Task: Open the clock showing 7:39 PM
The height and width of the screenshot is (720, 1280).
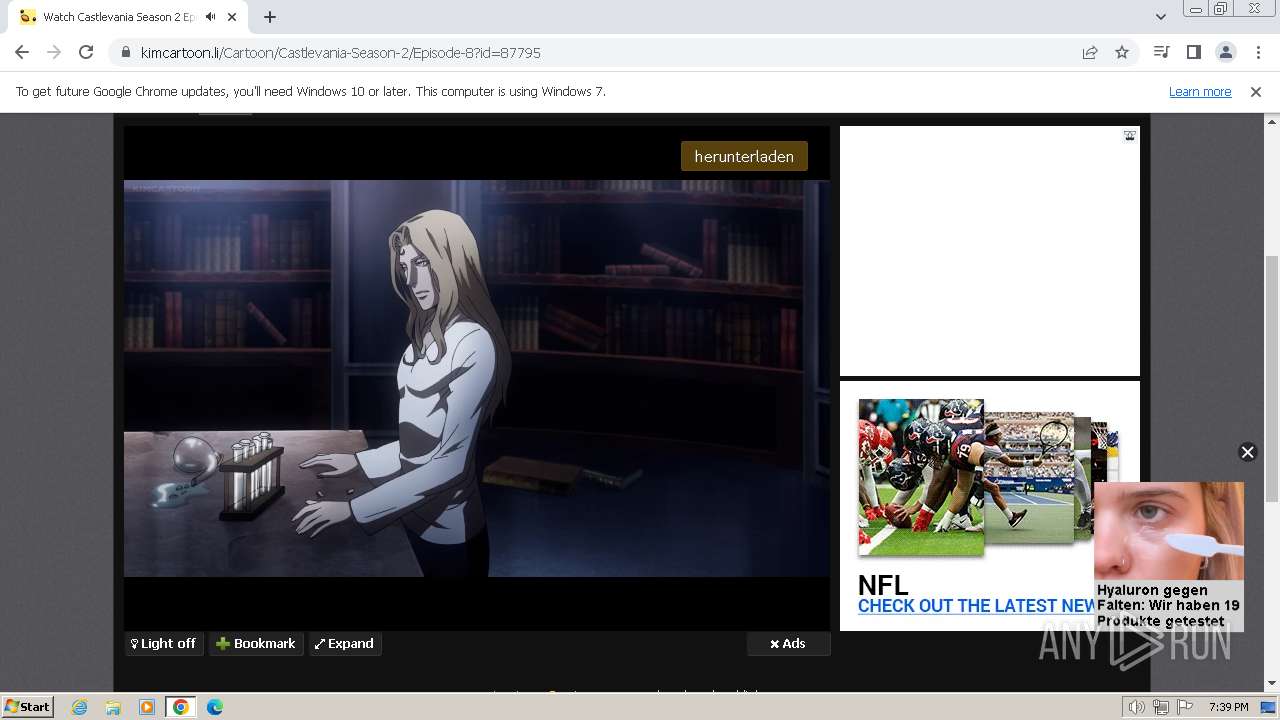Action: pos(1228,707)
